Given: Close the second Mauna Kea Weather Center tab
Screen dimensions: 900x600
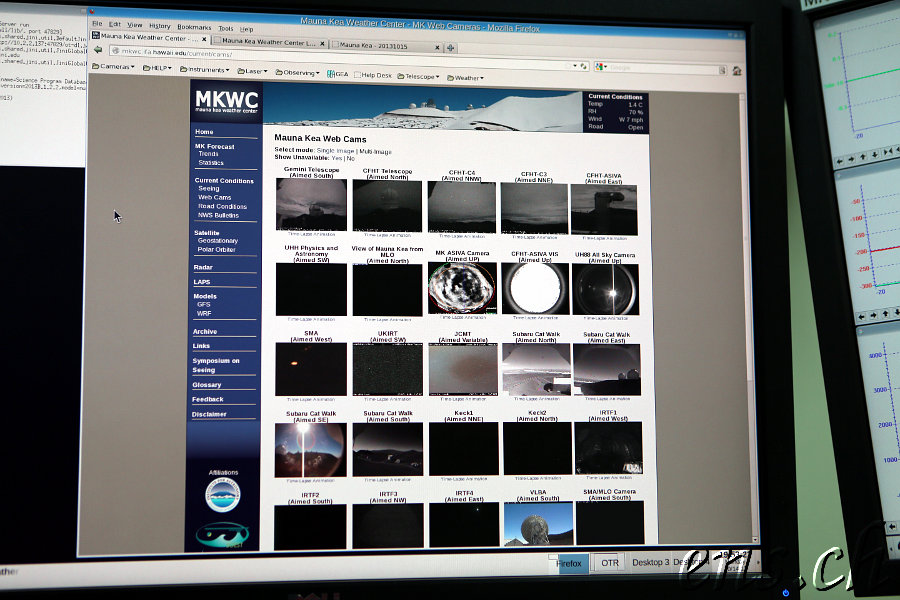Looking at the screenshot, I should pos(322,44).
